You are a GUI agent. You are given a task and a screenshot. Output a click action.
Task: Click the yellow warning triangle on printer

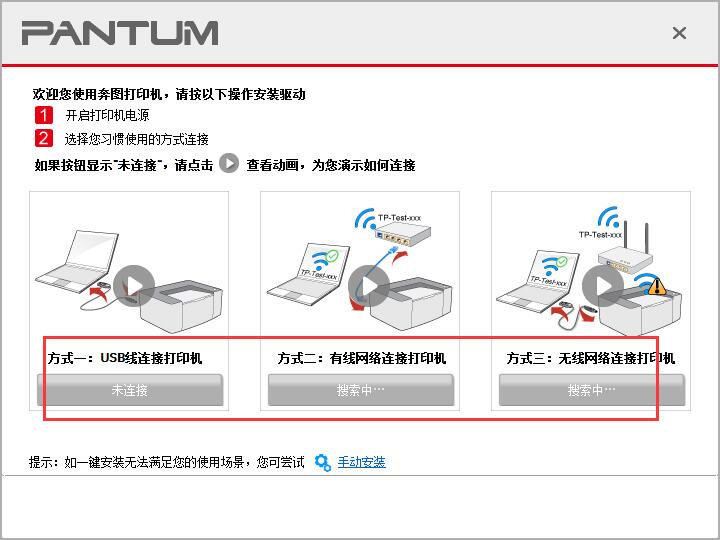(x=657, y=287)
